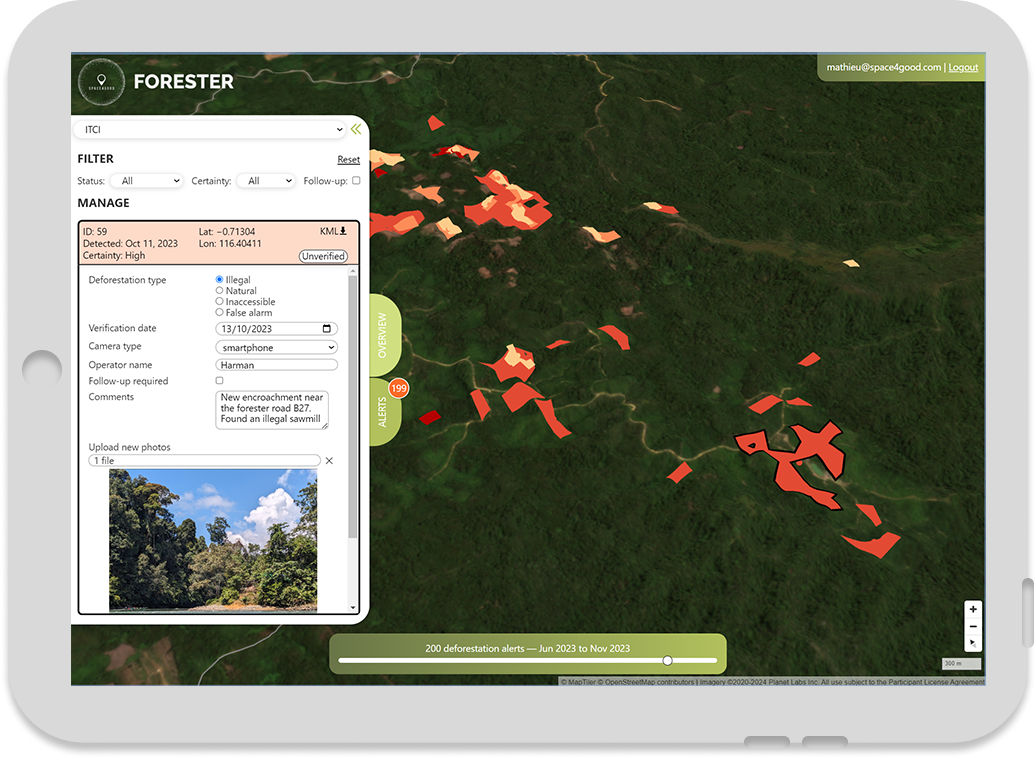Open the Camera type dropdown
The height and width of the screenshot is (759, 1036).
[276, 348]
